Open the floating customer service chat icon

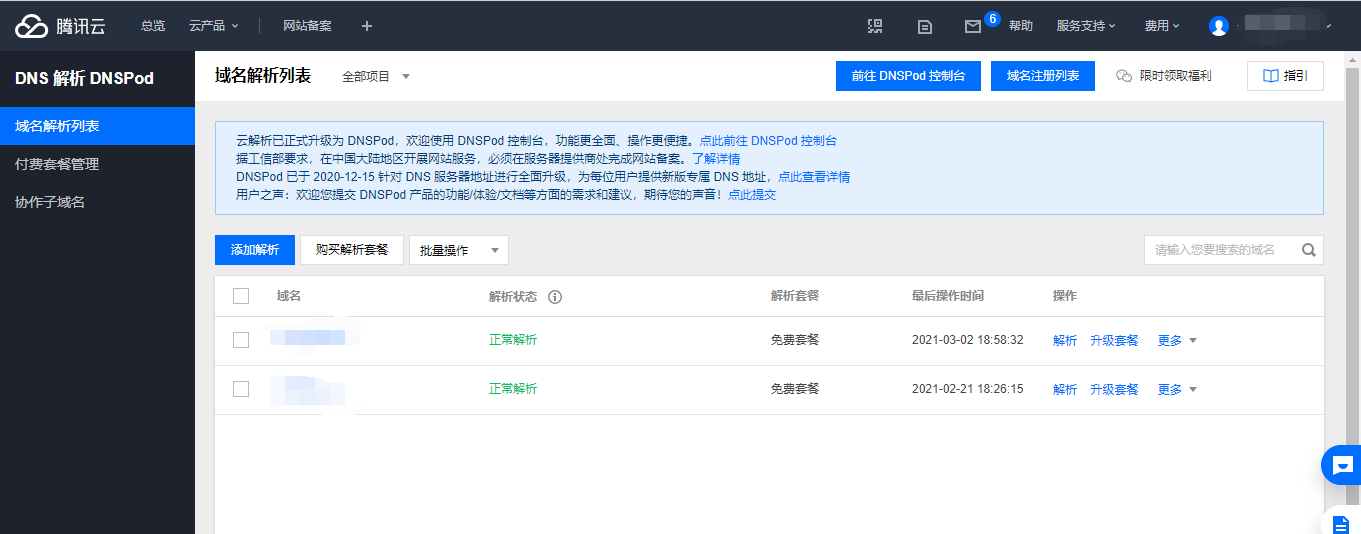click(1342, 465)
